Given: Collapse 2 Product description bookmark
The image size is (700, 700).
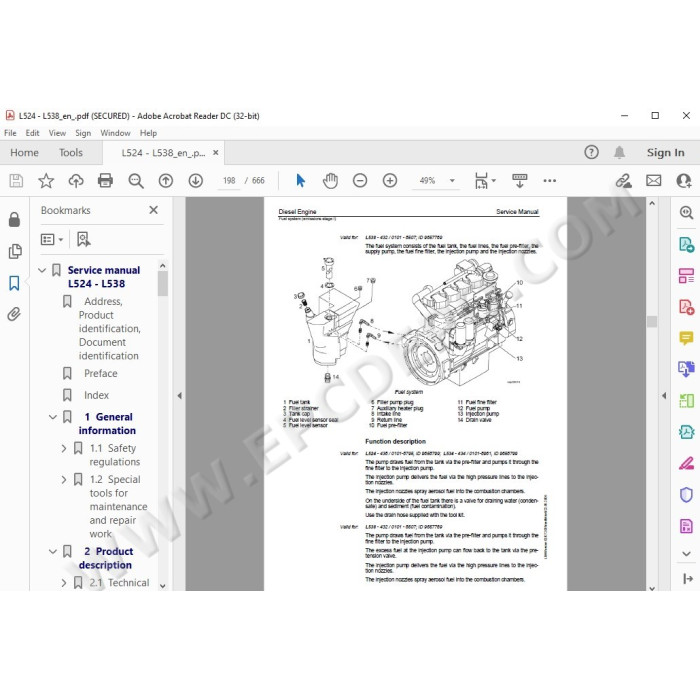Looking at the screenshot, I should (53, 551).
